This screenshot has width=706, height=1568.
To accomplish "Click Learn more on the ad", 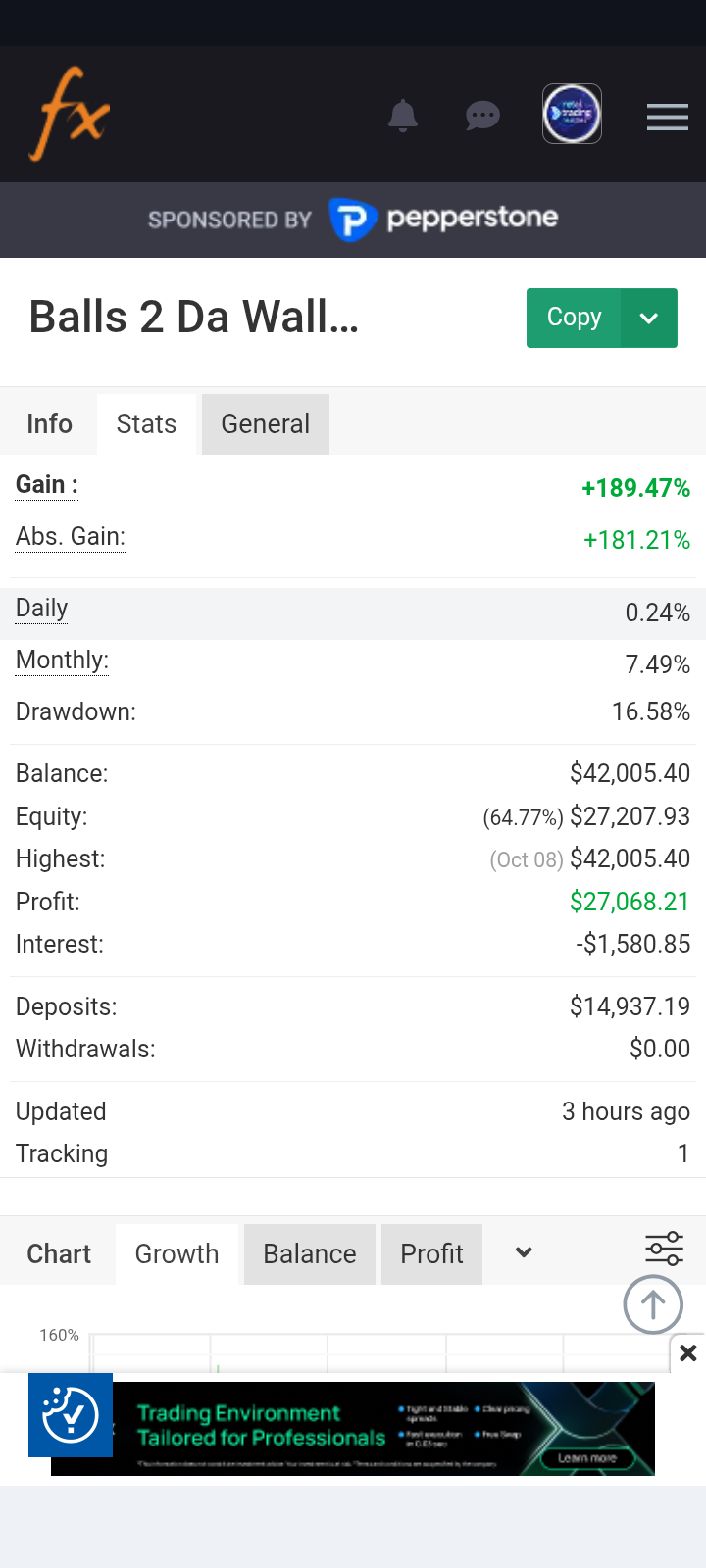I will pos(586,1458).
